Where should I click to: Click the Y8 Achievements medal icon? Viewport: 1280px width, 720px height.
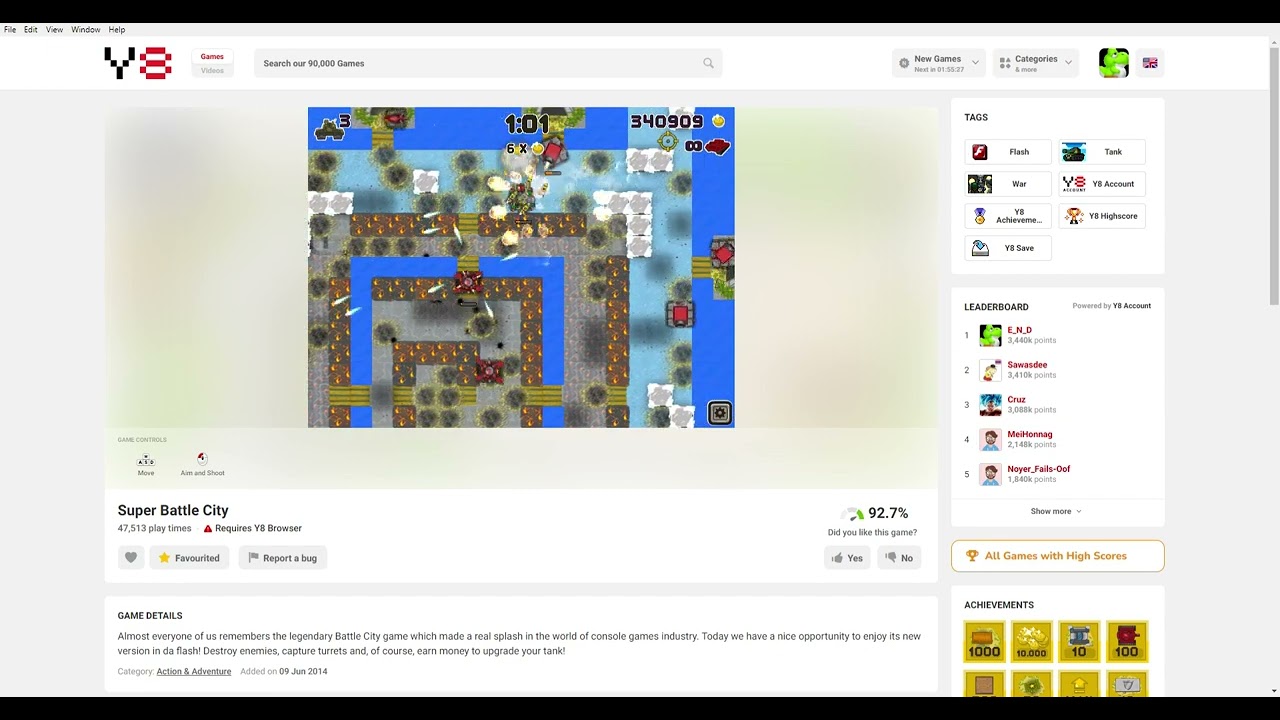pos(980,216)
